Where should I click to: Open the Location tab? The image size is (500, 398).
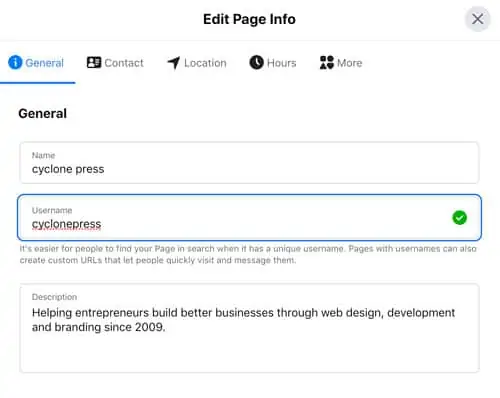197,63
